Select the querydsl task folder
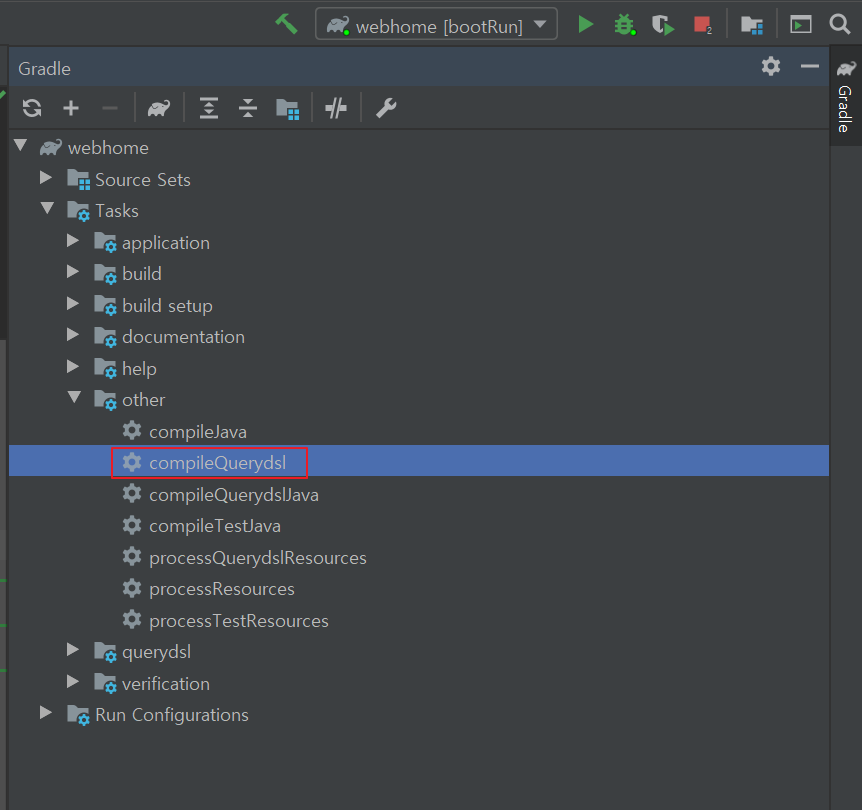 click(x=156, y=652)
